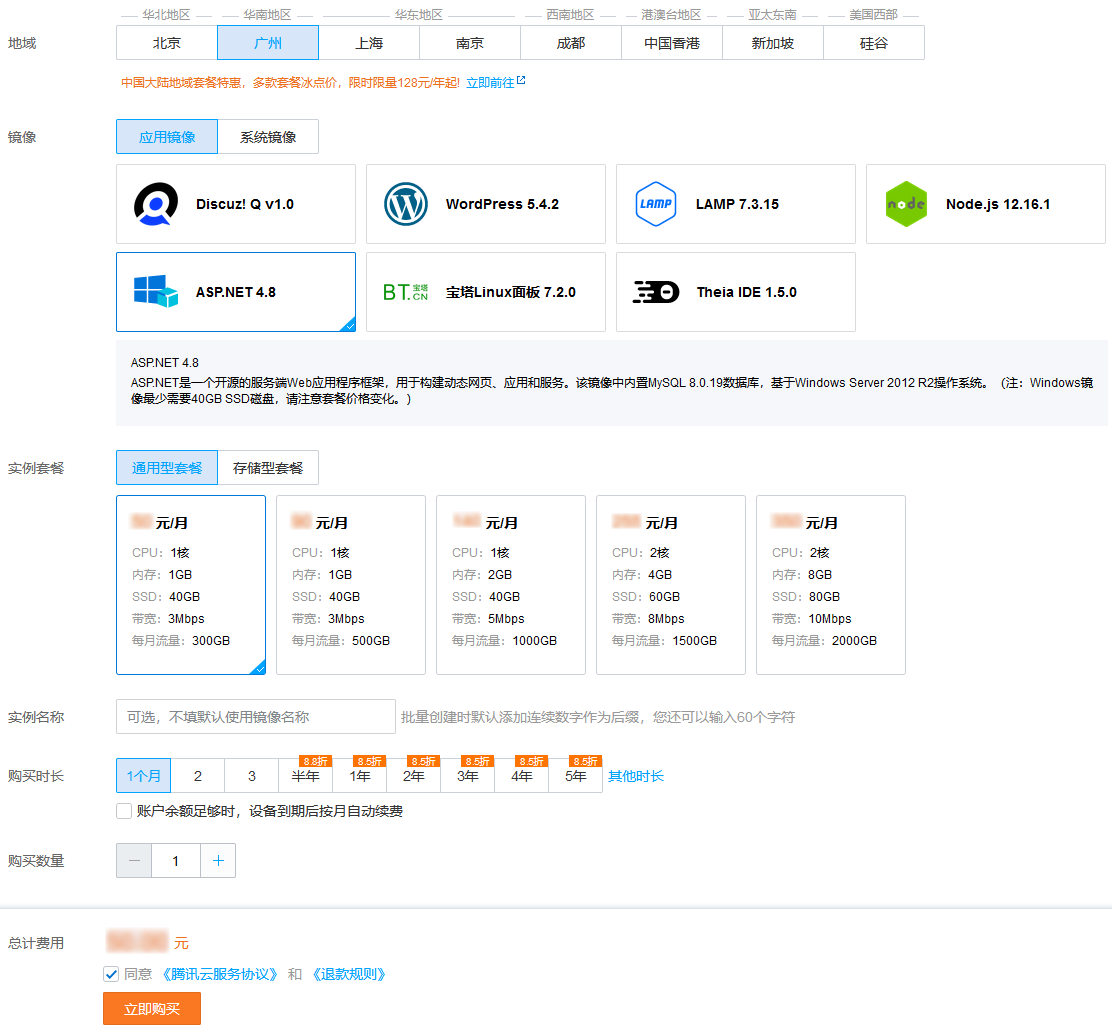Select the 3 months duration
1112x1031 pixels.
(252, 776)
